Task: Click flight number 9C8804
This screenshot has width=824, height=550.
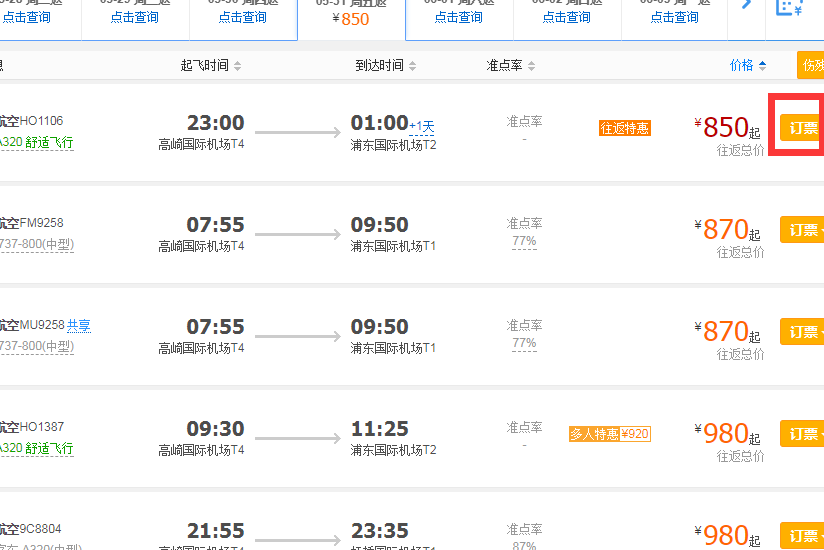Action: click(40, 528)
